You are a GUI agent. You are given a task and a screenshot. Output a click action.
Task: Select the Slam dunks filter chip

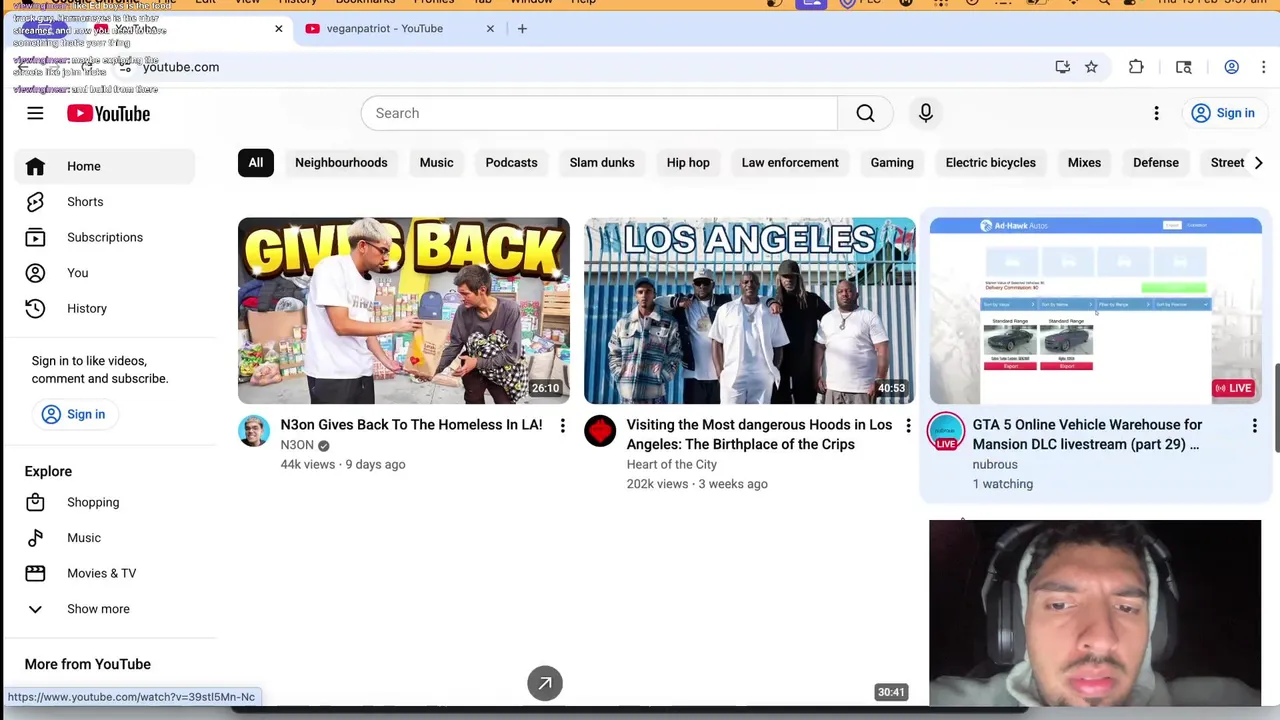tap(602, 162)
